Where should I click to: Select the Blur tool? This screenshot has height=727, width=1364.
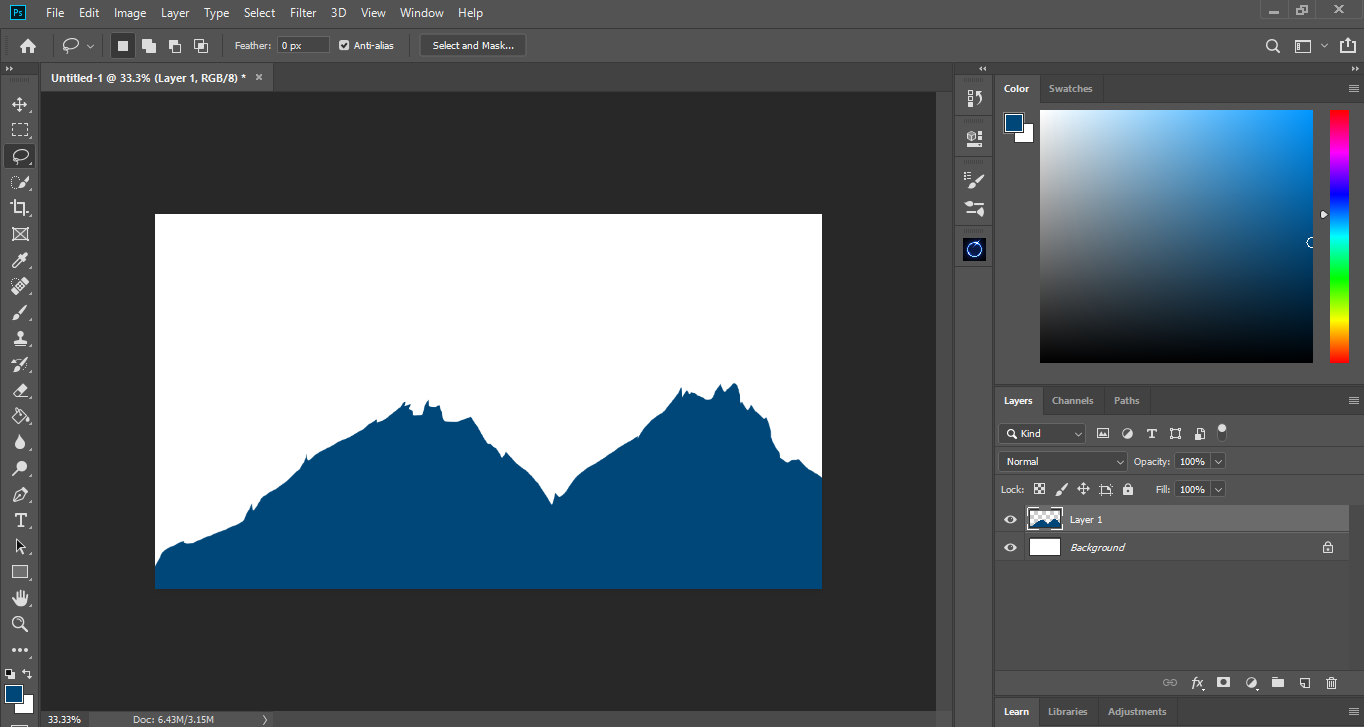[x=20, y=442]
